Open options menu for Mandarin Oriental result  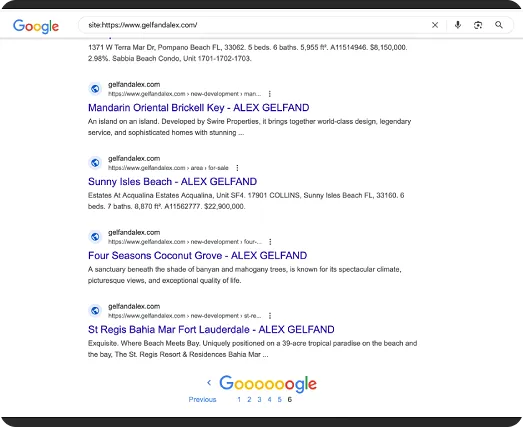pos(270,94)
